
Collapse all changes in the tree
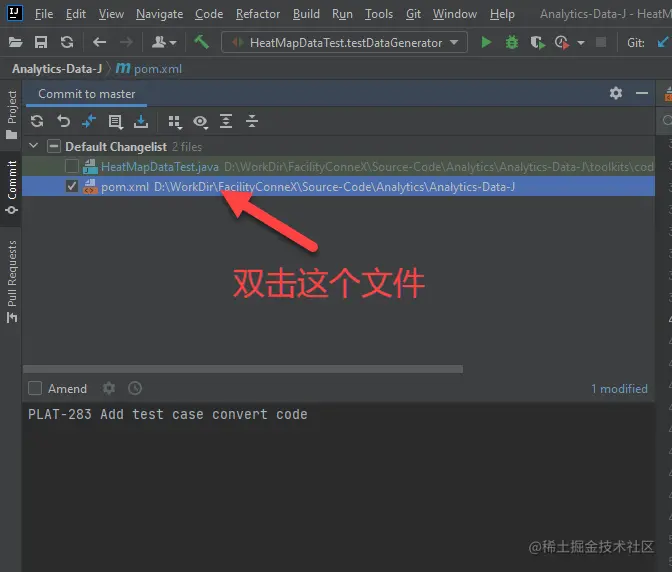(x=252, y=122)
